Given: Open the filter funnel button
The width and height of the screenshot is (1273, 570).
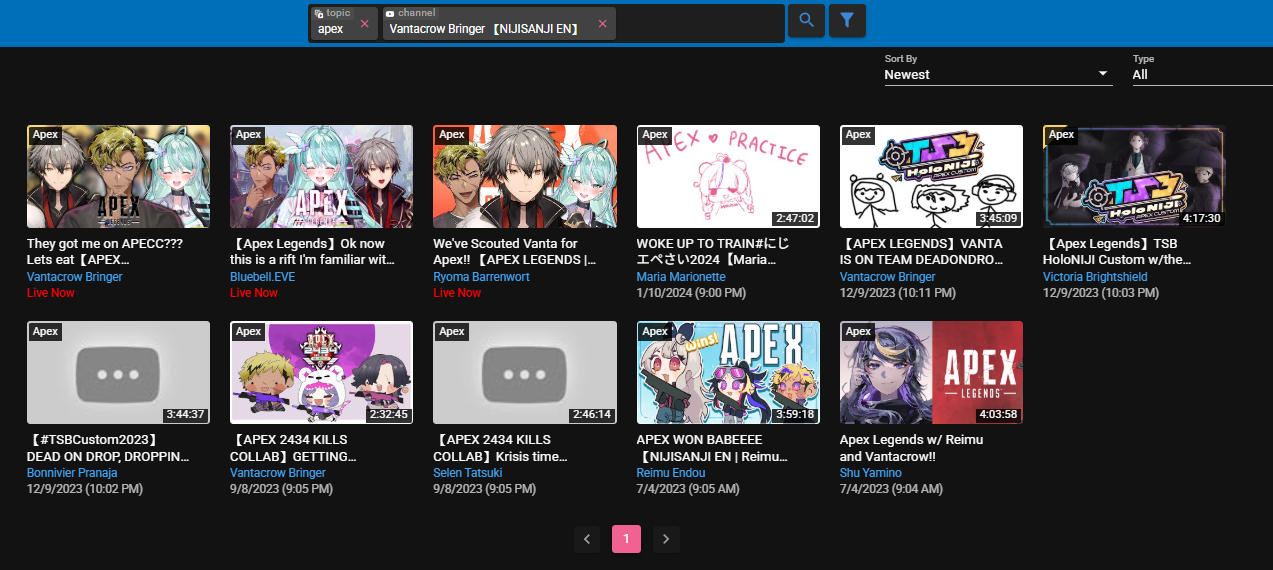Looking at the screenshot, I should point(847,20).
